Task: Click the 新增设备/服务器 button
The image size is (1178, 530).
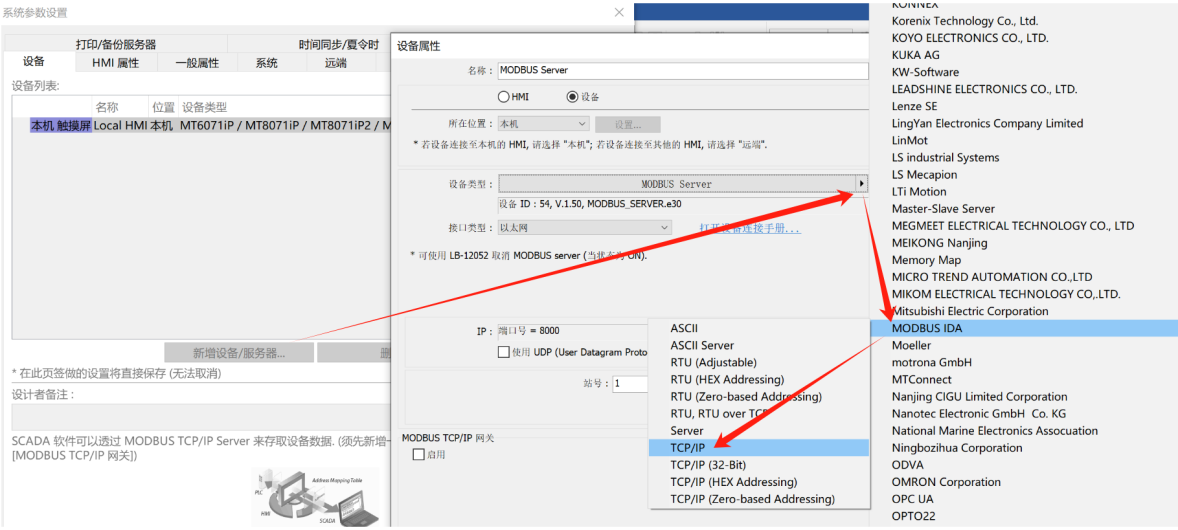Action: (240, 353)
